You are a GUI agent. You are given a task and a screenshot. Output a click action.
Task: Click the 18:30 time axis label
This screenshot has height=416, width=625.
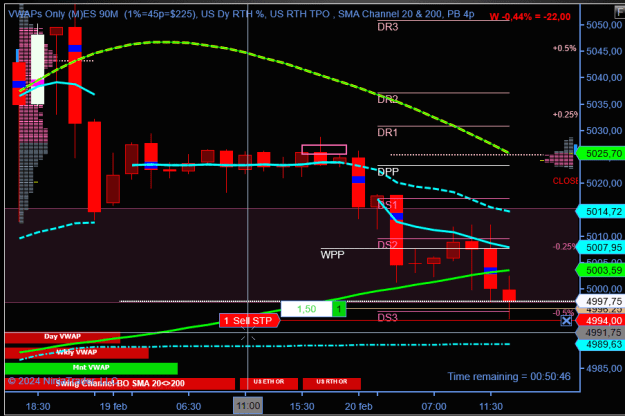point(38,406)
